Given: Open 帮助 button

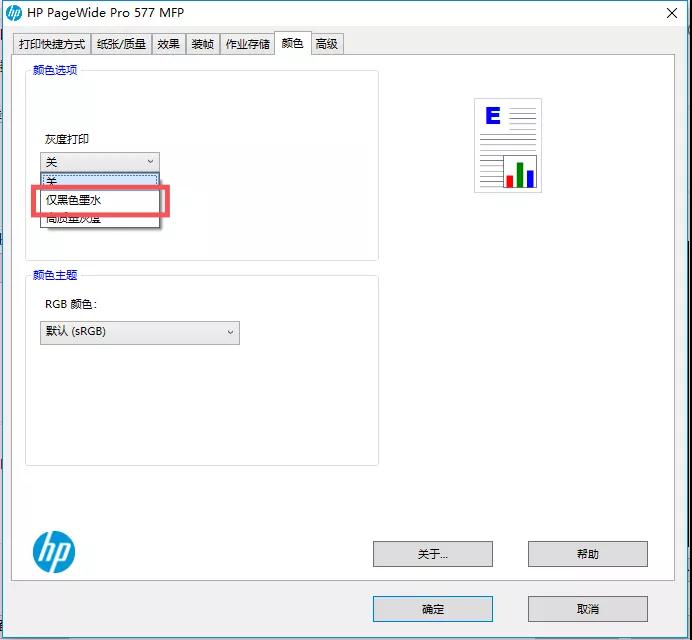Looking at the screenshot, I should point(588,553).
